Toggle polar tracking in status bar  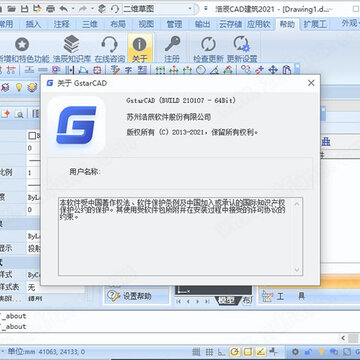pyautogui.click(x=235, y=351)
